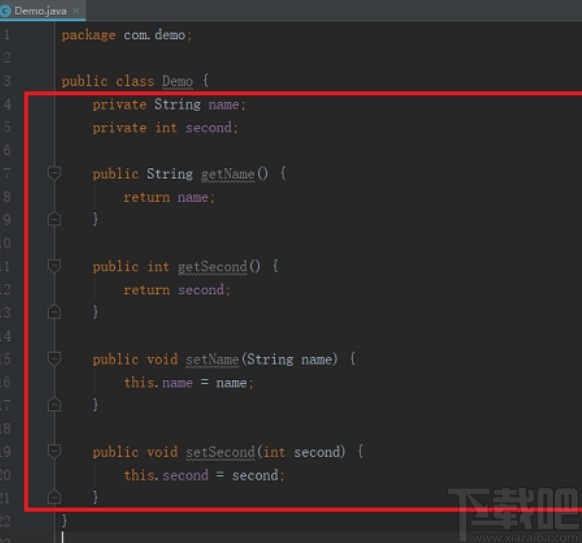Place cursor on 'private String name' field

click(169, 105)
